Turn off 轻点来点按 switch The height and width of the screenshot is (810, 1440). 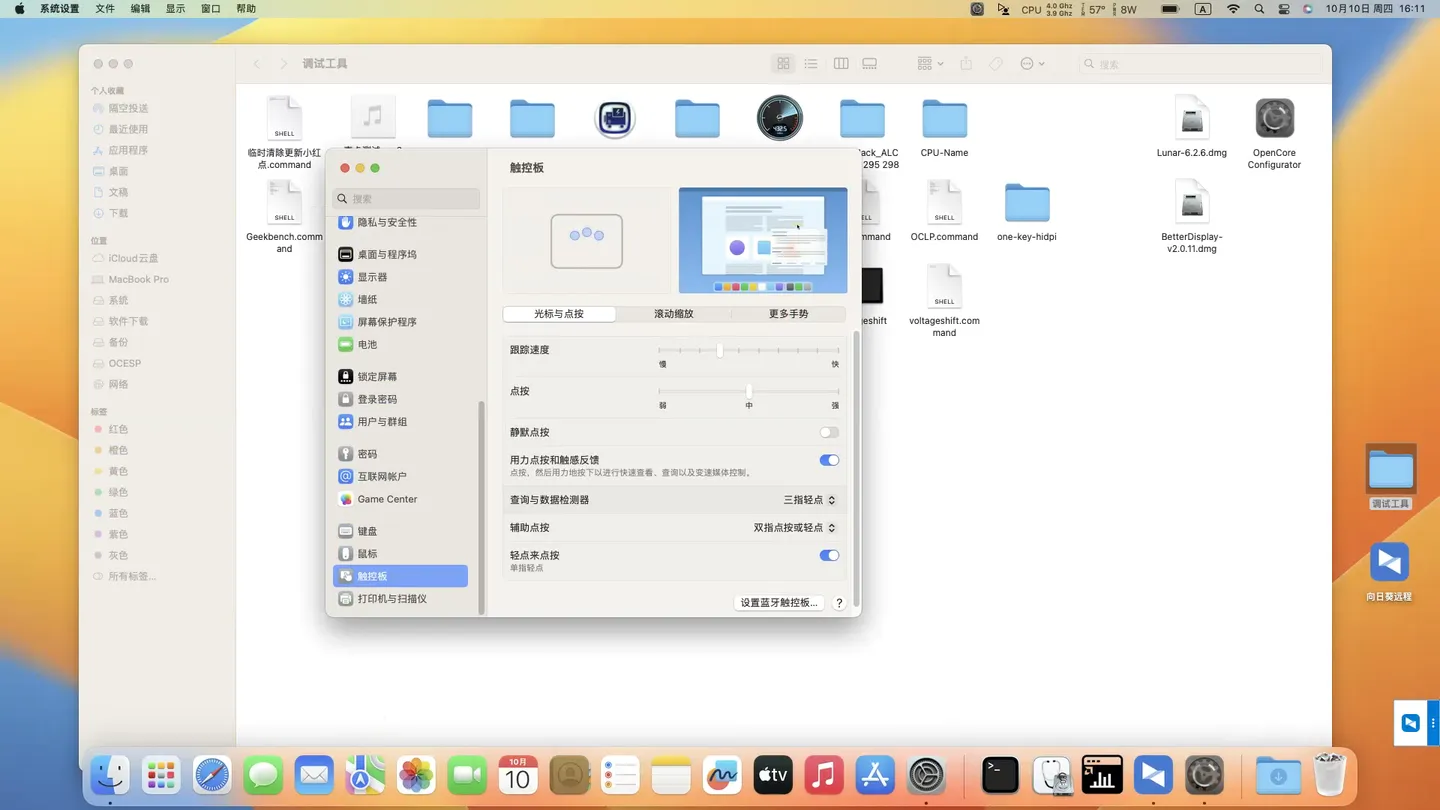[x=828, y=556]
